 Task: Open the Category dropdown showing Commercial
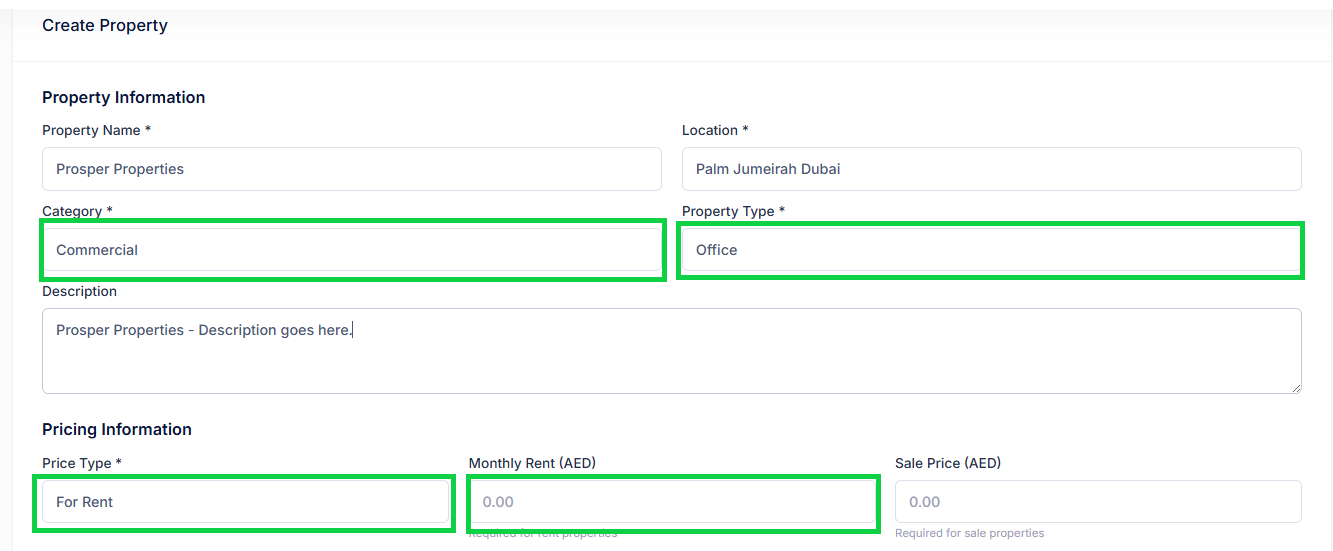[x=351, y=250]
